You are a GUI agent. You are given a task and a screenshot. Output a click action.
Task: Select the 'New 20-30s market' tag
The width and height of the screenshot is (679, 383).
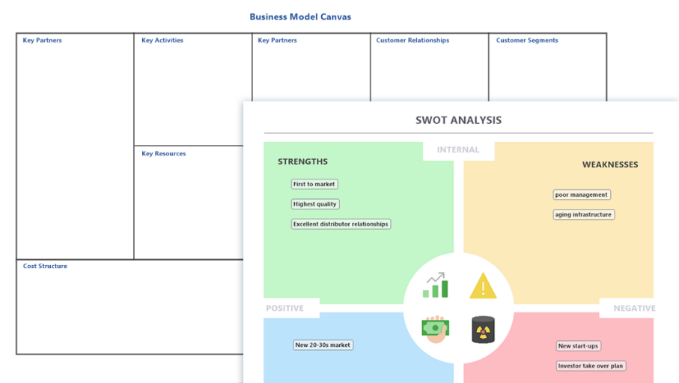point(323,345)
